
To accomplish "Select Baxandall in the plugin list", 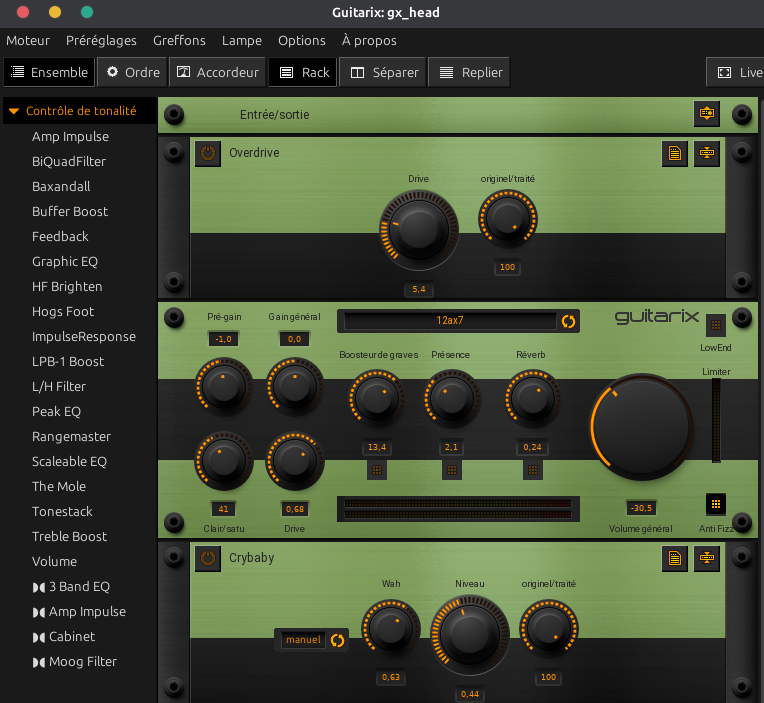I will point(61,186).
